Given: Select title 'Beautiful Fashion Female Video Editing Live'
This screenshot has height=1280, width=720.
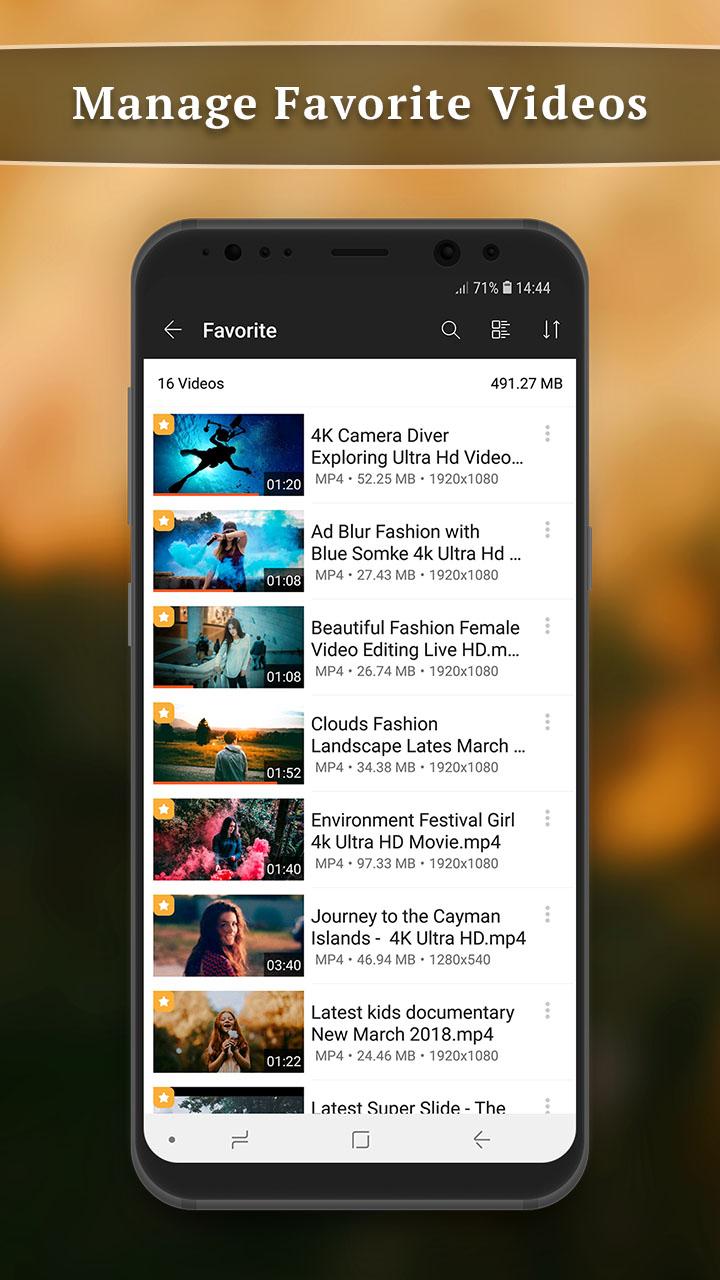Looking at the screenshot, I should (416, 638).
